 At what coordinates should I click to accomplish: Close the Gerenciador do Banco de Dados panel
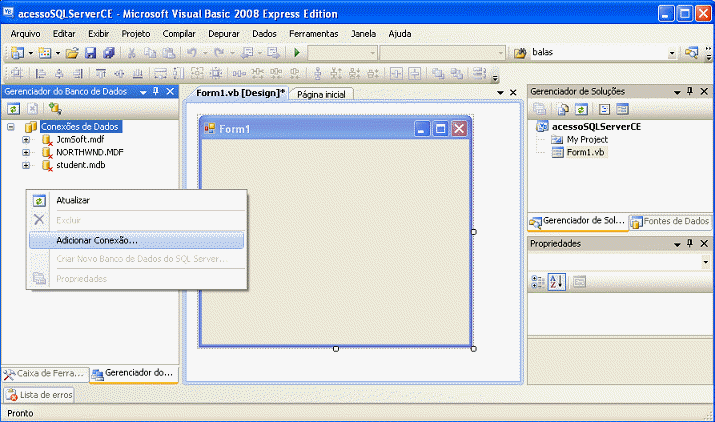170,91
